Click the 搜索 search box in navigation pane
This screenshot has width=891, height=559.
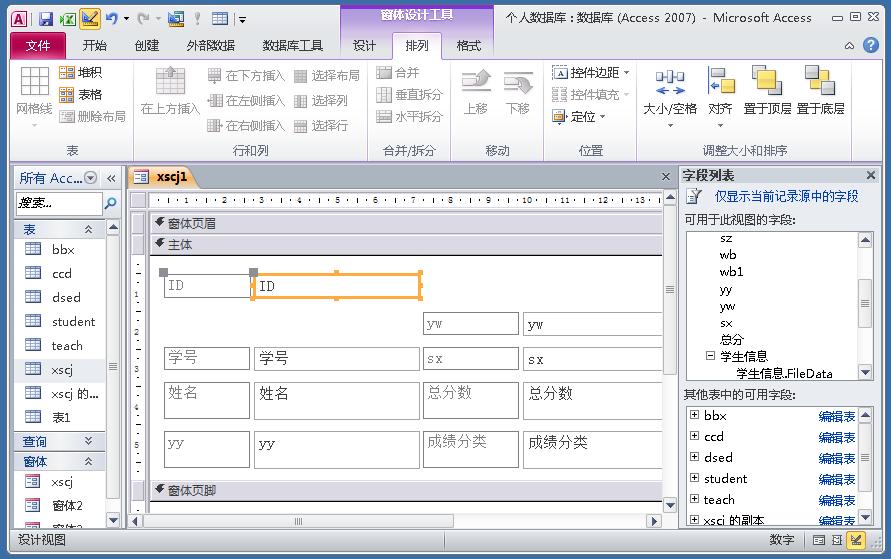(x=58, y=203)
